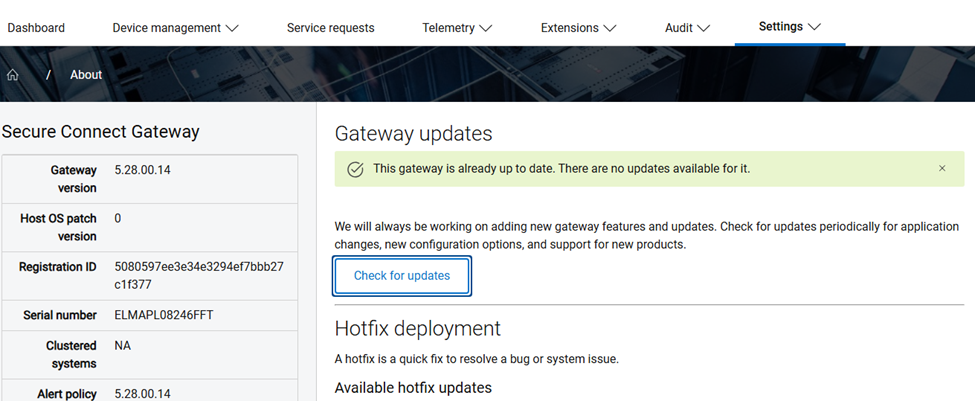Image resolution: width=975 pixels, height=401 pixels.
Task: Dismiss the up-to-date notification banner
Action: (x=942, y=168)
